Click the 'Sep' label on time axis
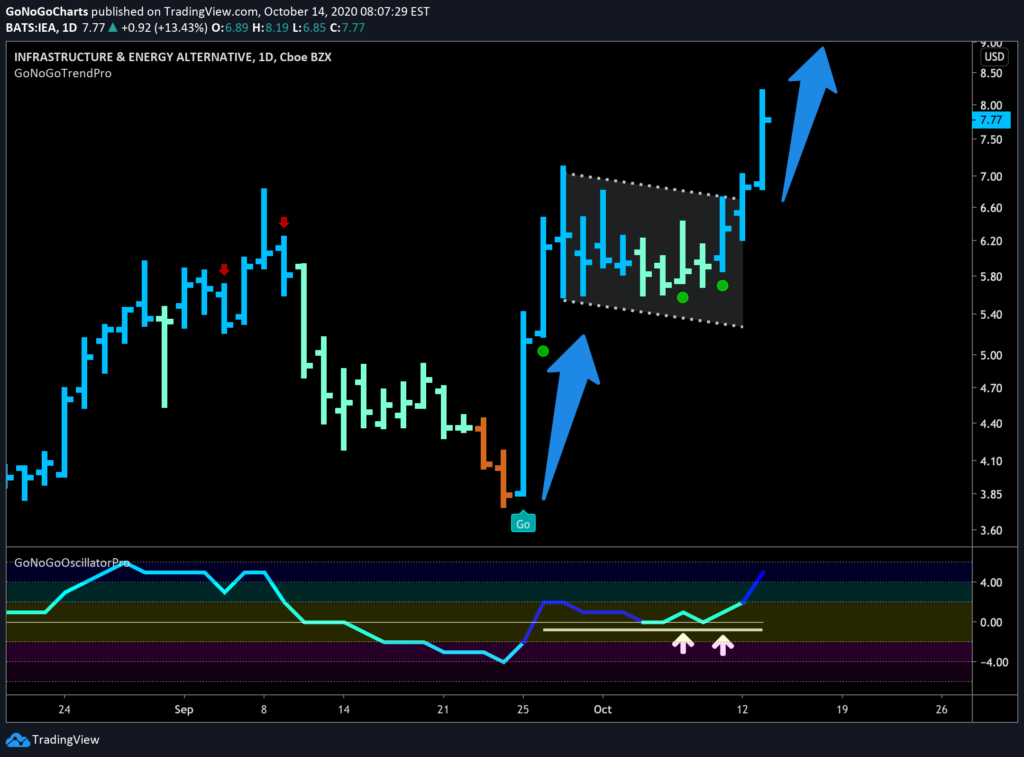This screenshot has height=757, width=1024. click(184, 709)
